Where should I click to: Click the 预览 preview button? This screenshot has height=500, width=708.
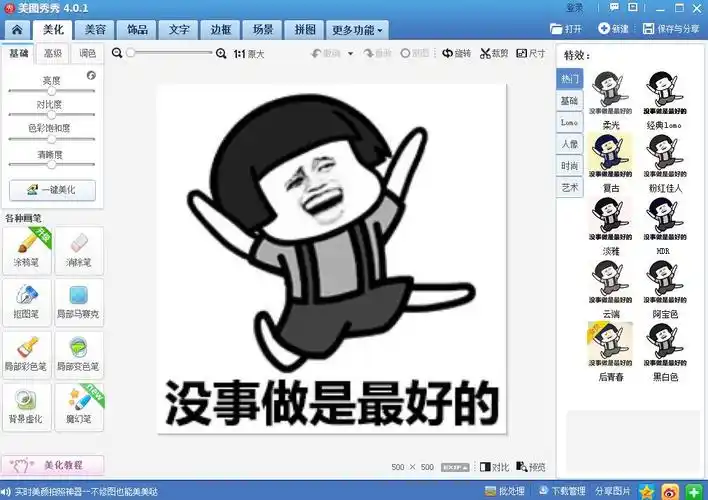(x=531, y=467)
